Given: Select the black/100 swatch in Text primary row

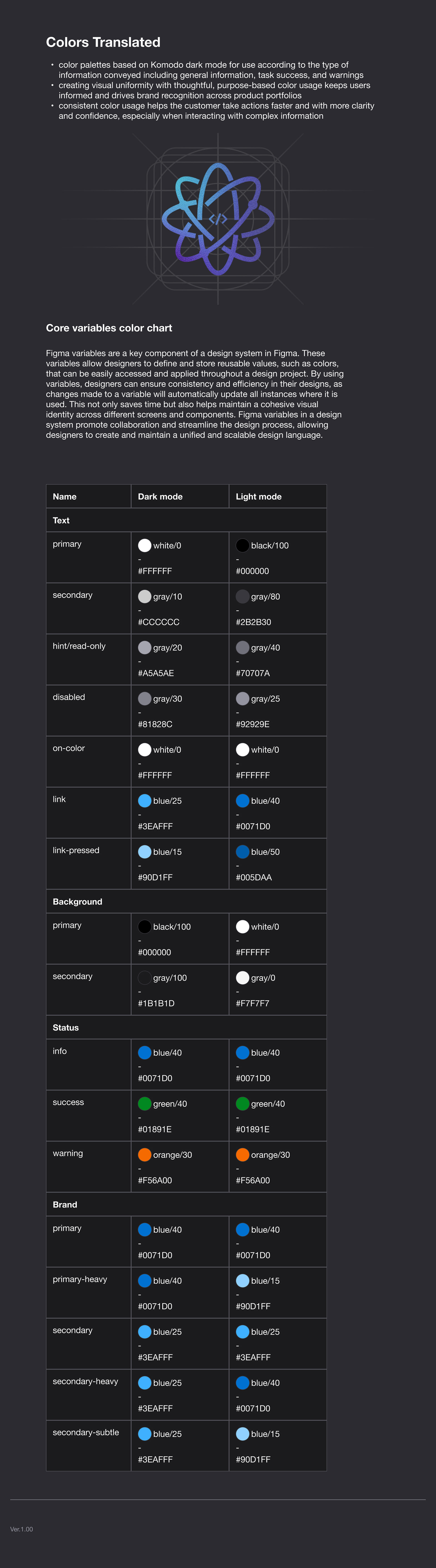Looking at the screenshot, I should [242, 545].
